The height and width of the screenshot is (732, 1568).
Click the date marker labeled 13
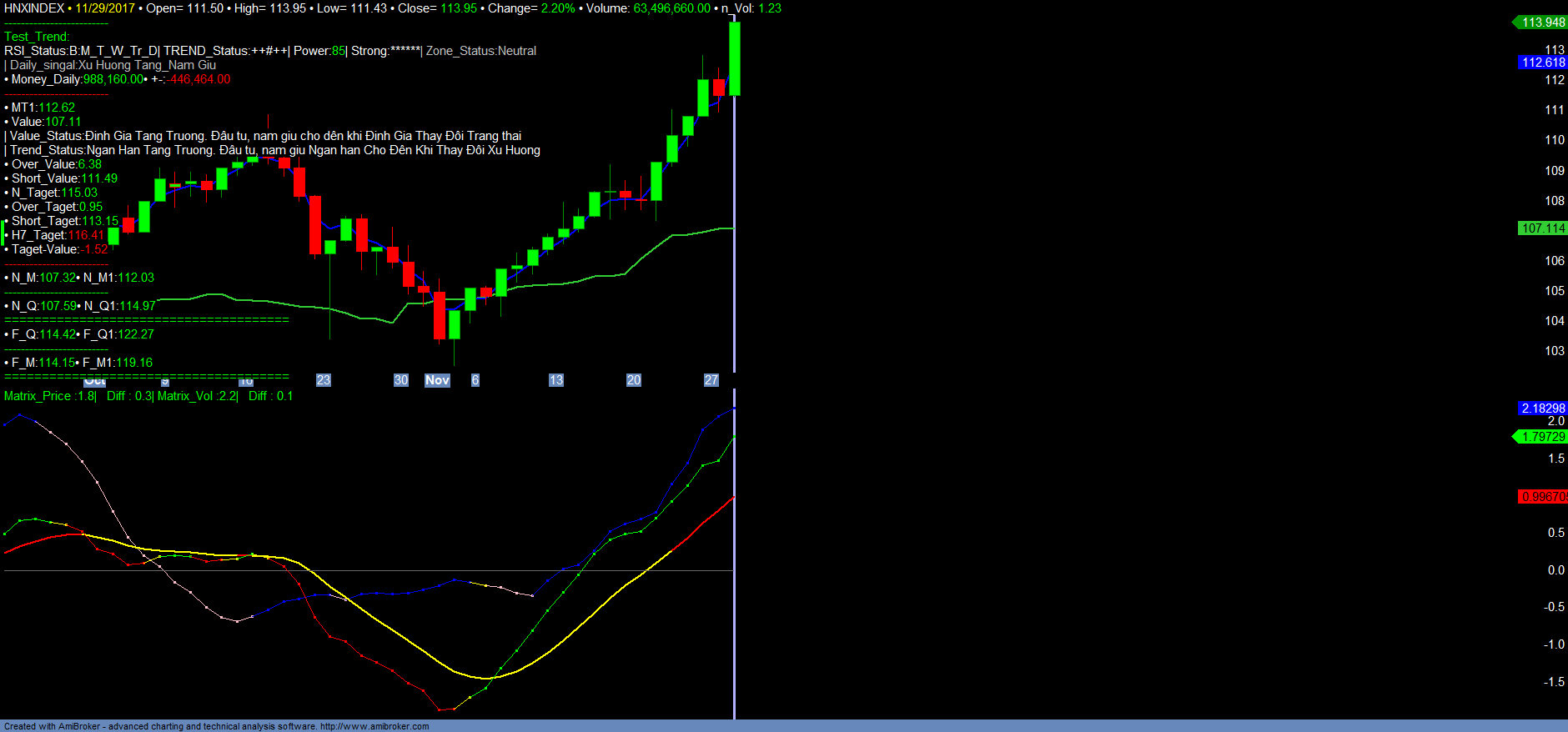tap(555, 380)
